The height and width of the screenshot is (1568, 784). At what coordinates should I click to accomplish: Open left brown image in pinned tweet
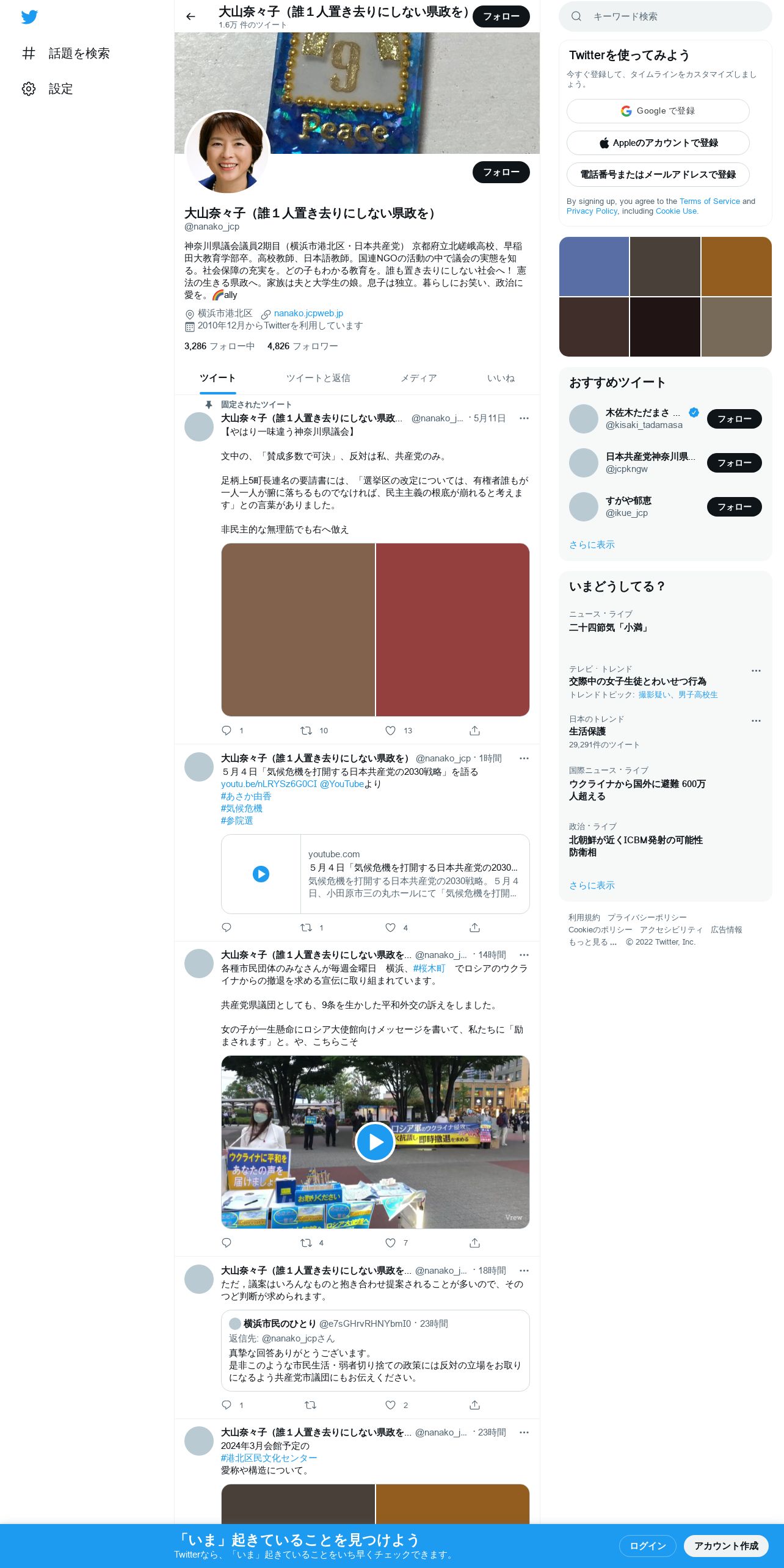click(x=298, y=630)
